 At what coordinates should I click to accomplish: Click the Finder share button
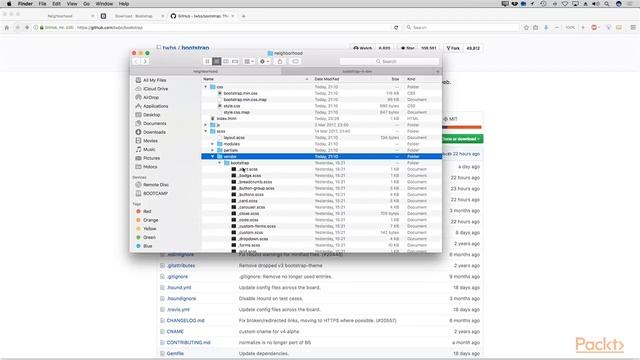(280, 62)
